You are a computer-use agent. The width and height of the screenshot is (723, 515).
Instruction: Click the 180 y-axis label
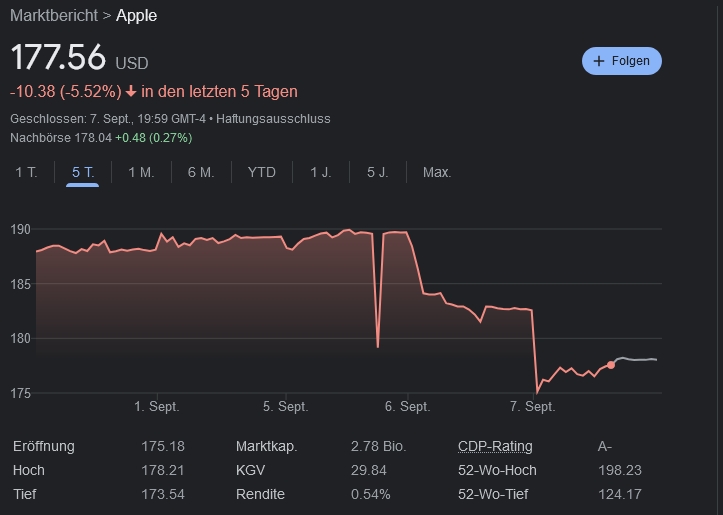20,338
